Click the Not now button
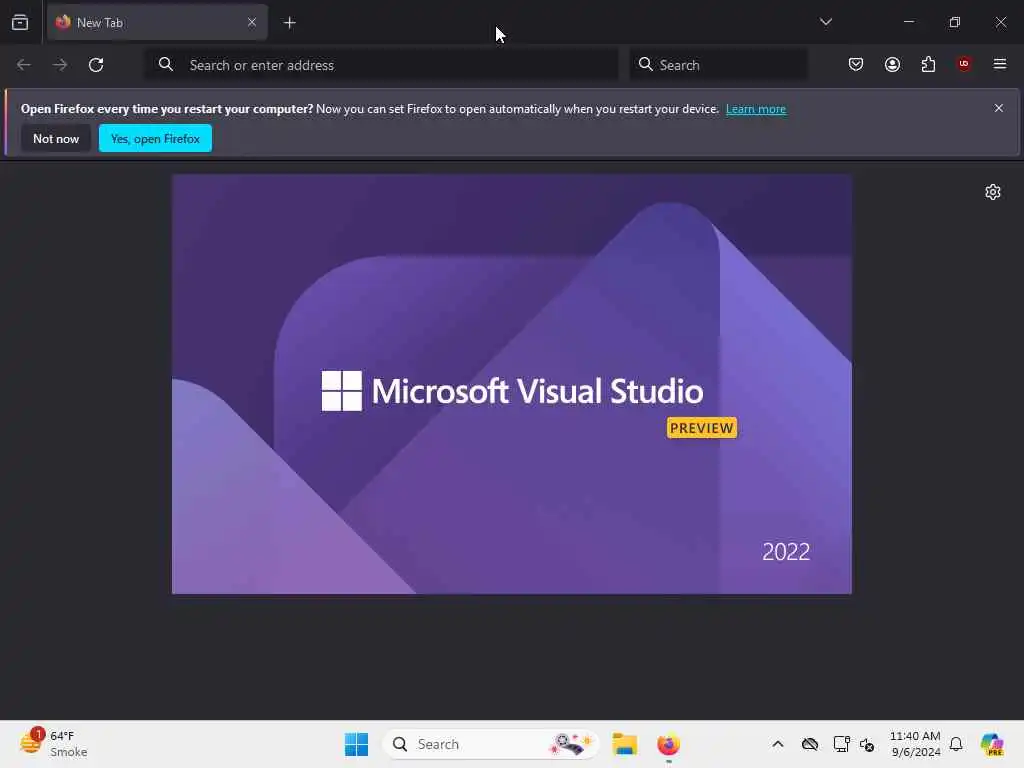Image resolution: width=1024 pixels, height=768 pixels. [x=56, y=138]
